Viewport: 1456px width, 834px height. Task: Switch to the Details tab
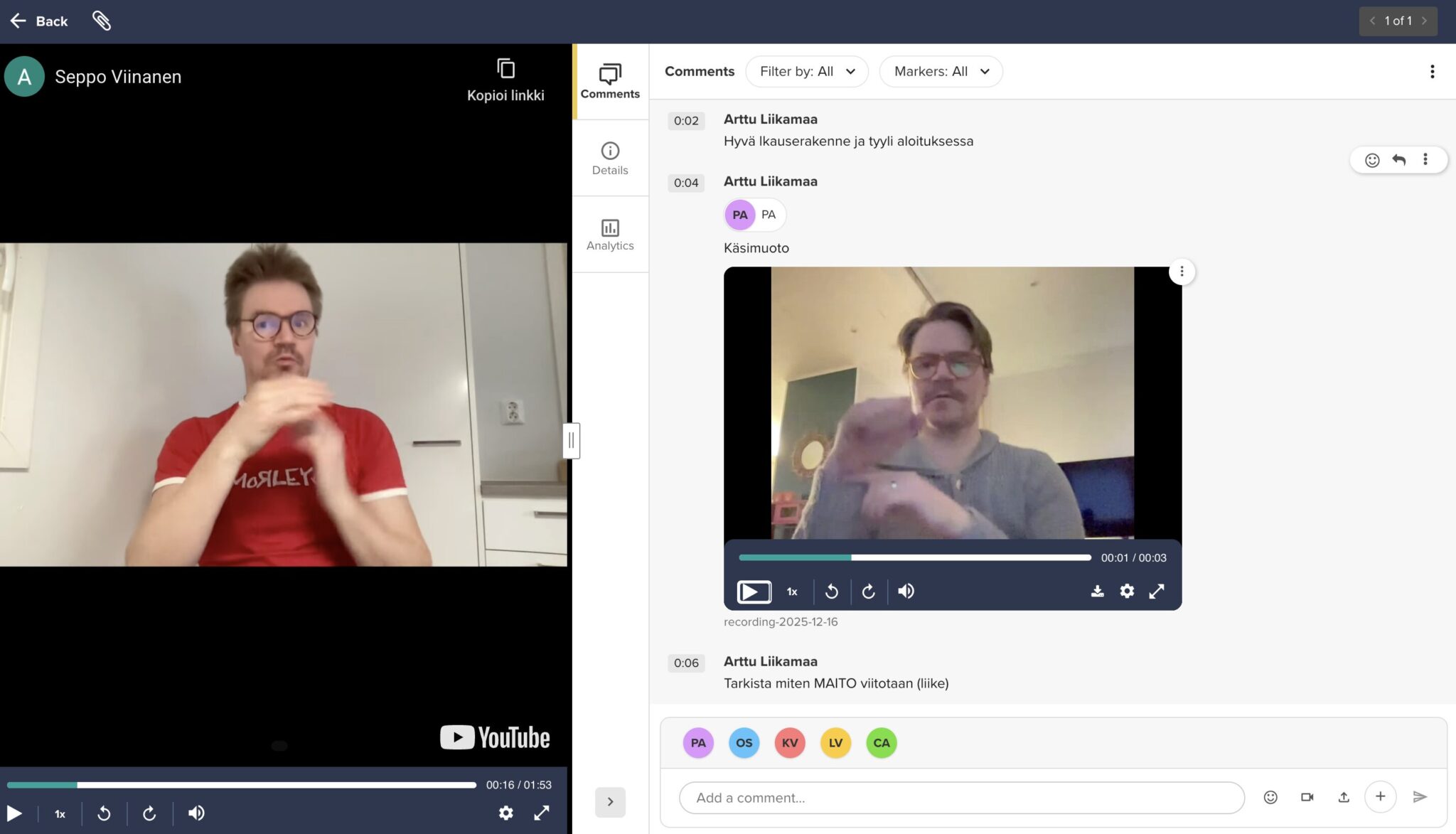point(610,158)
